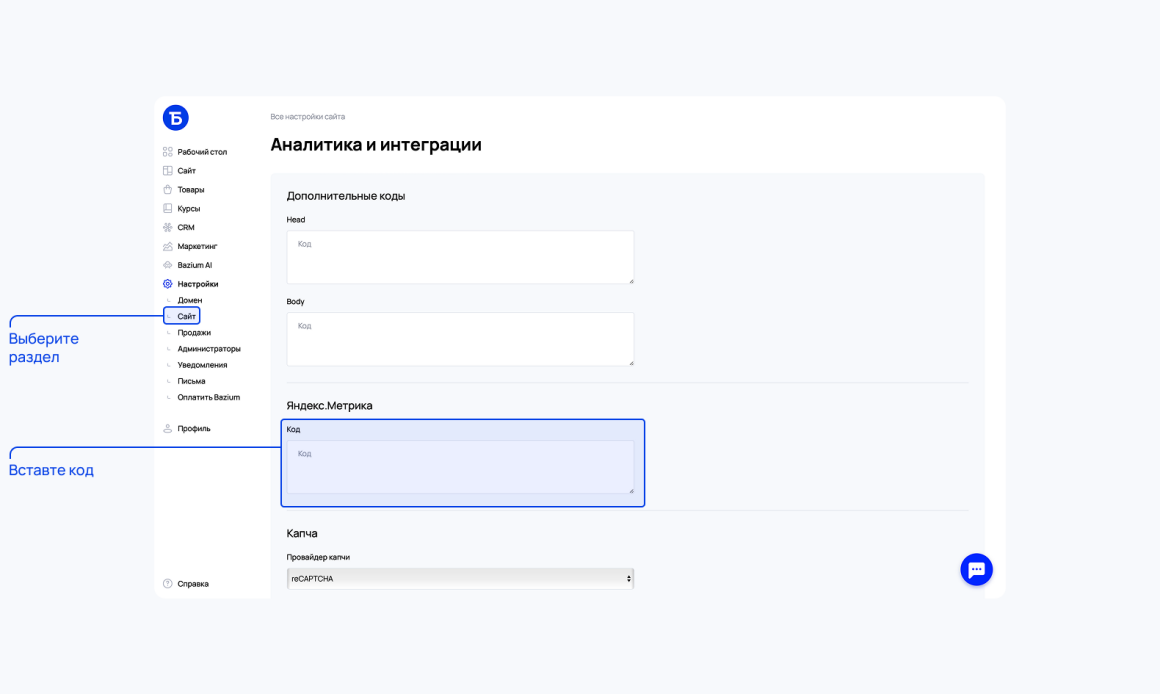Click the Bazium AI icon
Image resolution: width=1160 pixels, height=694 pixels.
click(168, 265)
